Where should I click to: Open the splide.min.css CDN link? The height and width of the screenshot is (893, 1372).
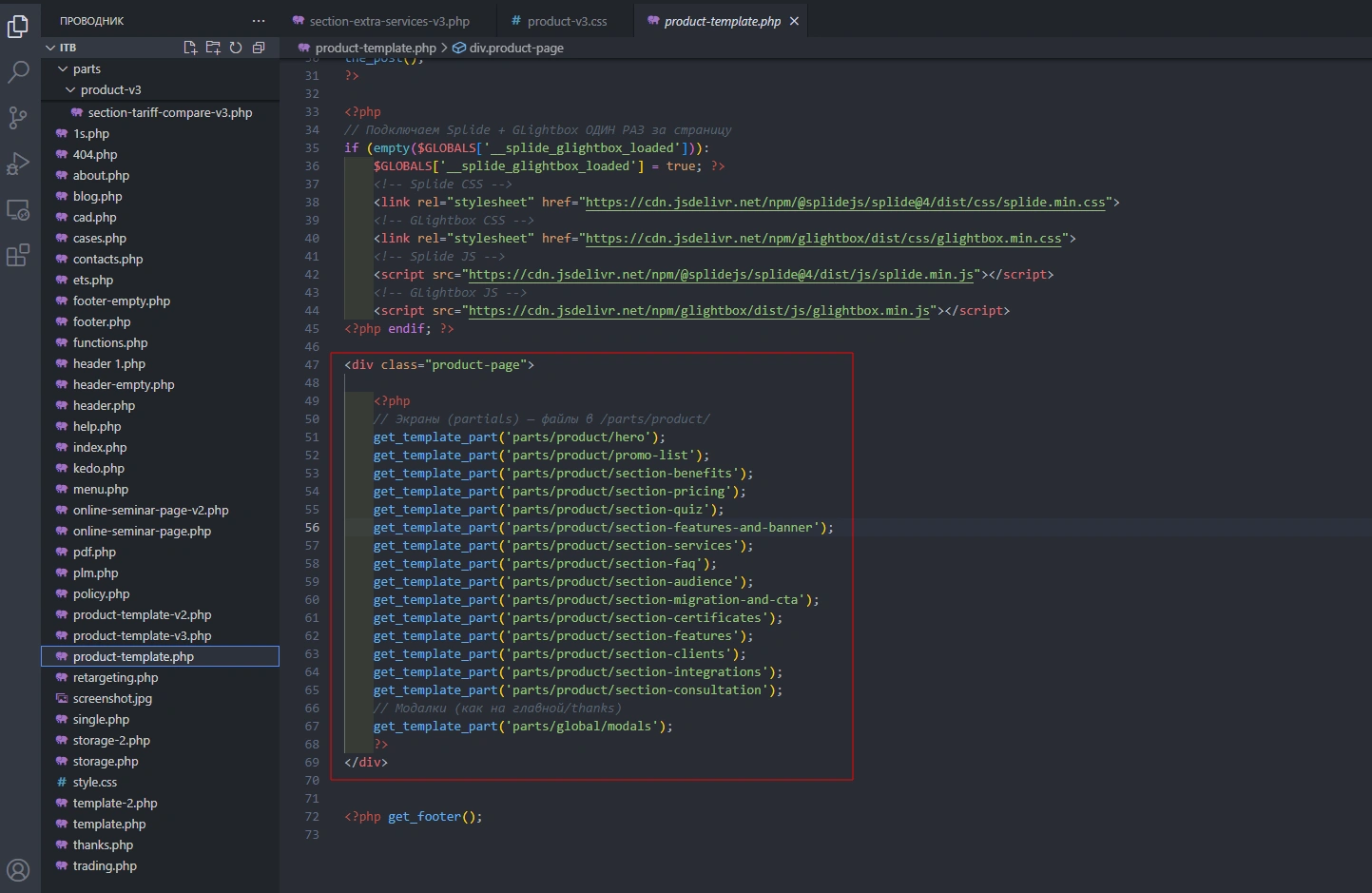(845, 203)
